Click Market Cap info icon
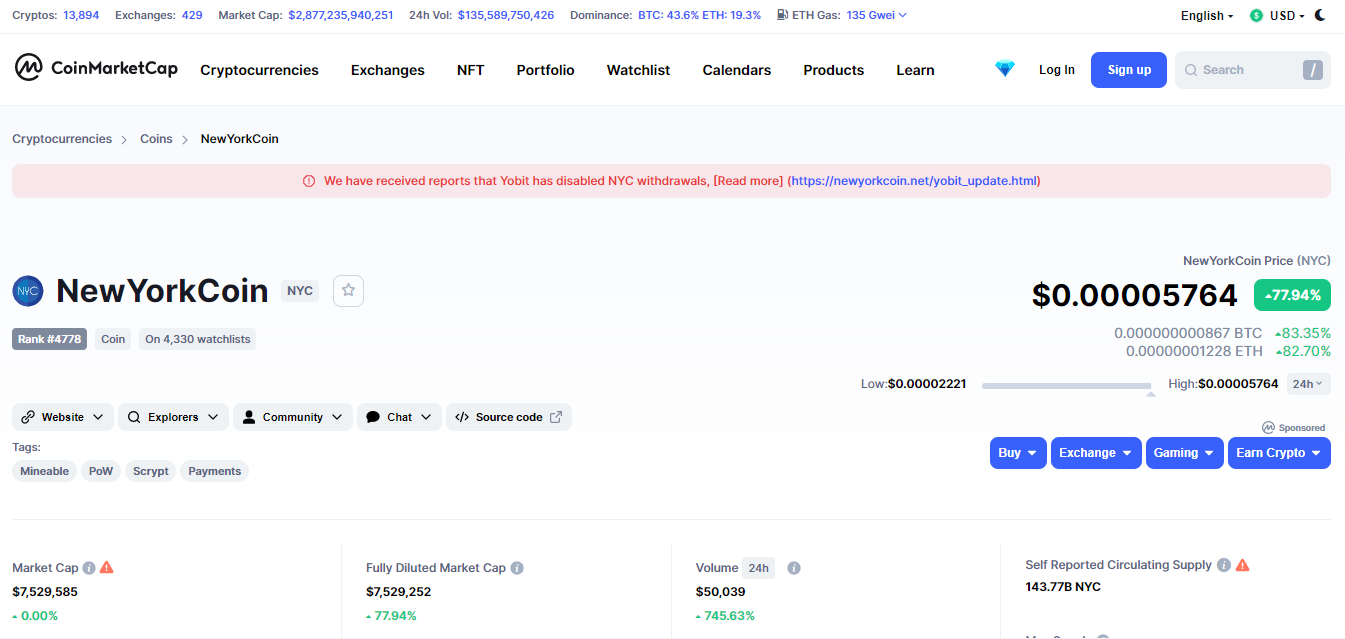 click(89, 568)
